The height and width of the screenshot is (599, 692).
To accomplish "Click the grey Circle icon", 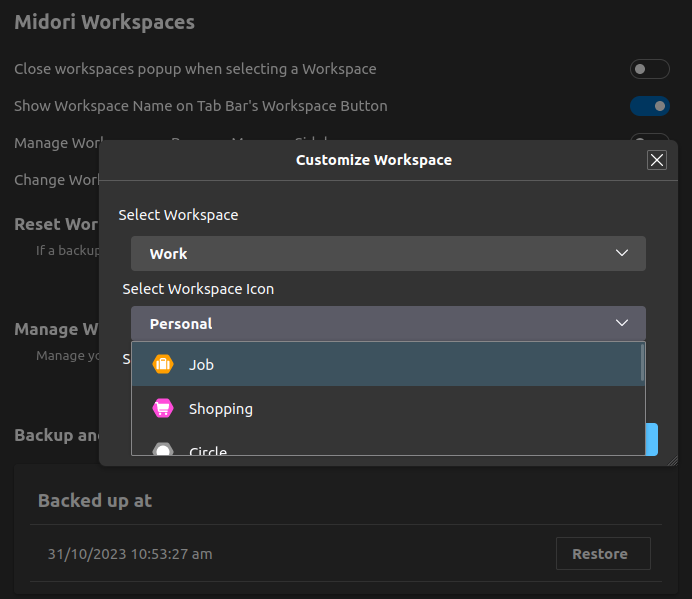I will pos(163,449).
